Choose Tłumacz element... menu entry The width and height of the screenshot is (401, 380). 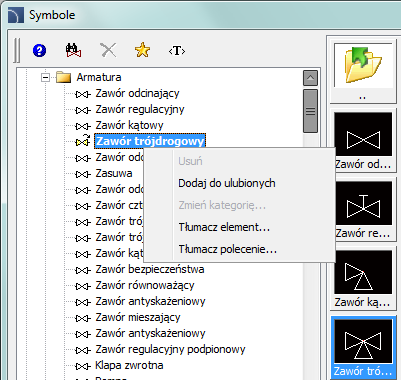(239, 227)
